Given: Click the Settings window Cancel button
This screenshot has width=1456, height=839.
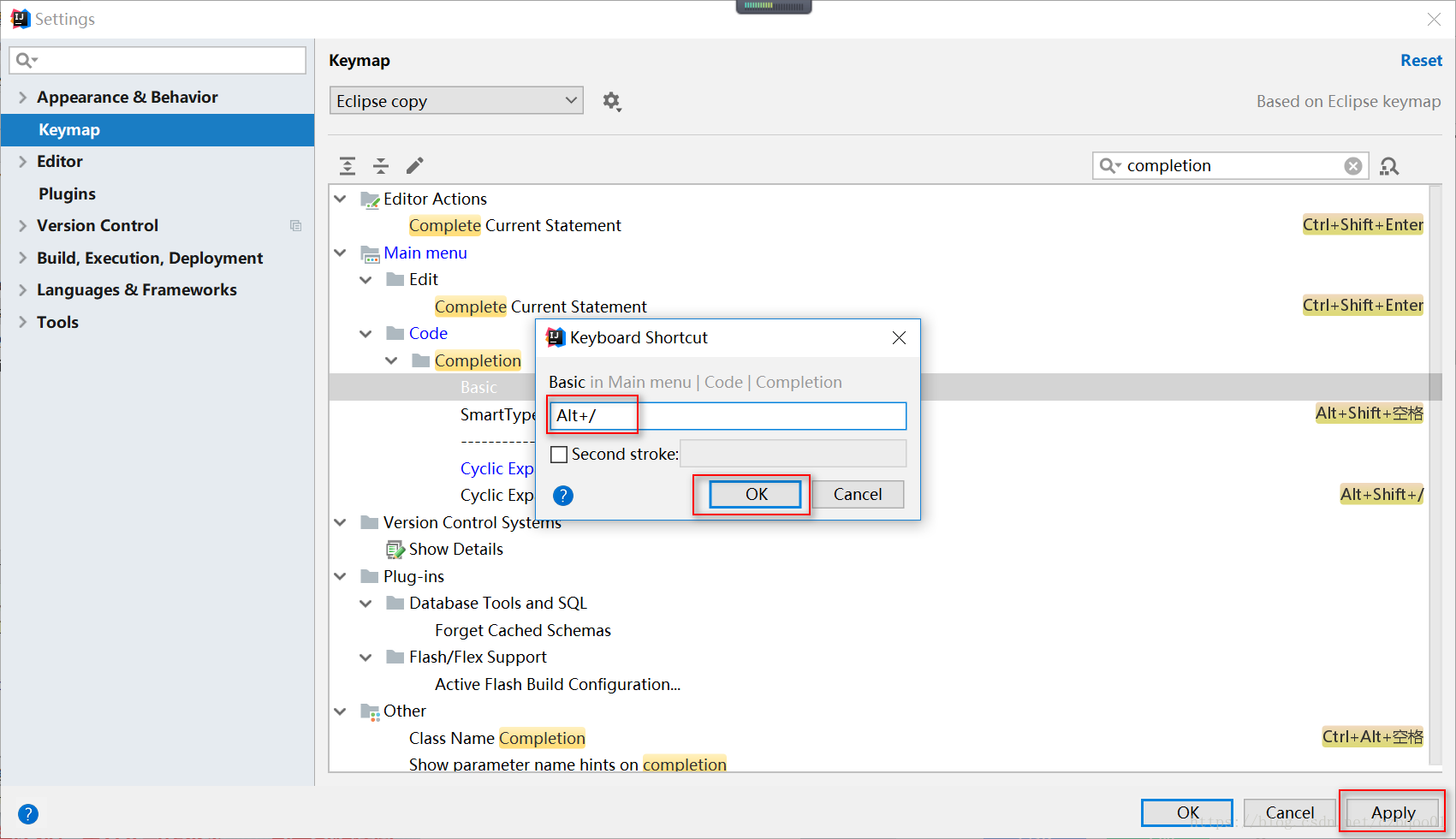Looking at the screenshot, I should (x=1289, y=812).
